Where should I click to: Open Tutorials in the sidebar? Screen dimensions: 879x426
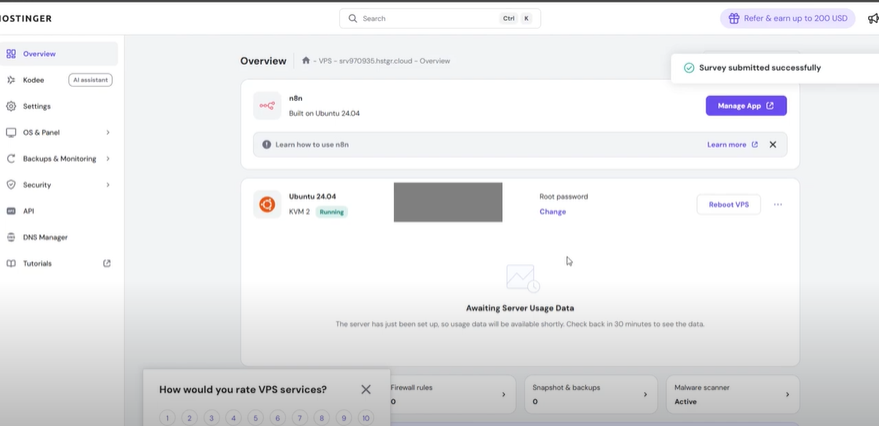point(59,263)
